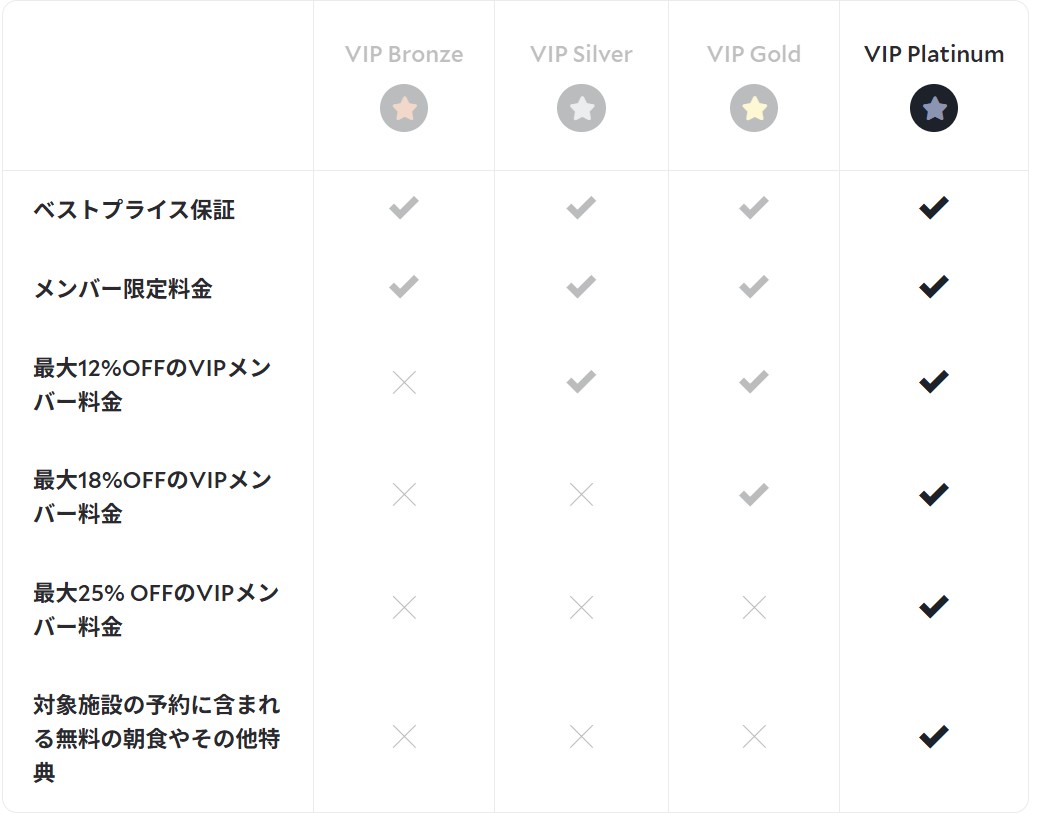
Task: Click Silver X mark for 最大18%OFF row
Action: coord(581,494)
